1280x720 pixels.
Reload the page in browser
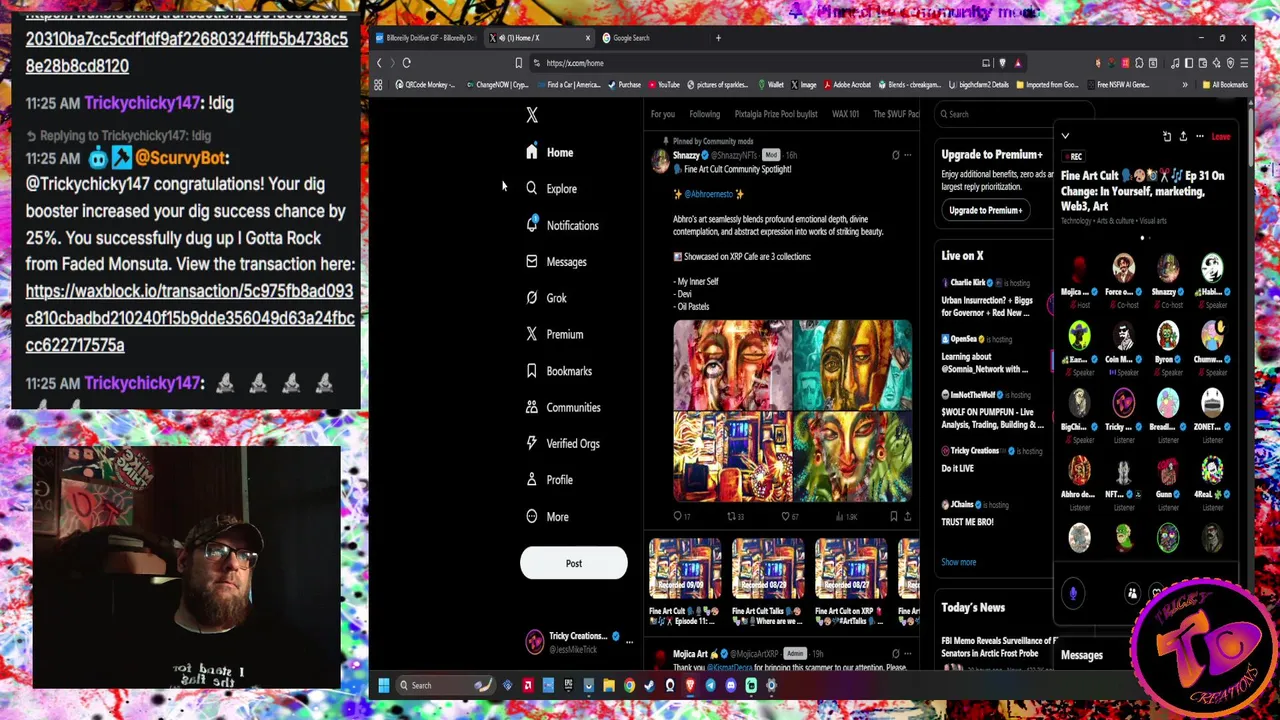(407, 63)
